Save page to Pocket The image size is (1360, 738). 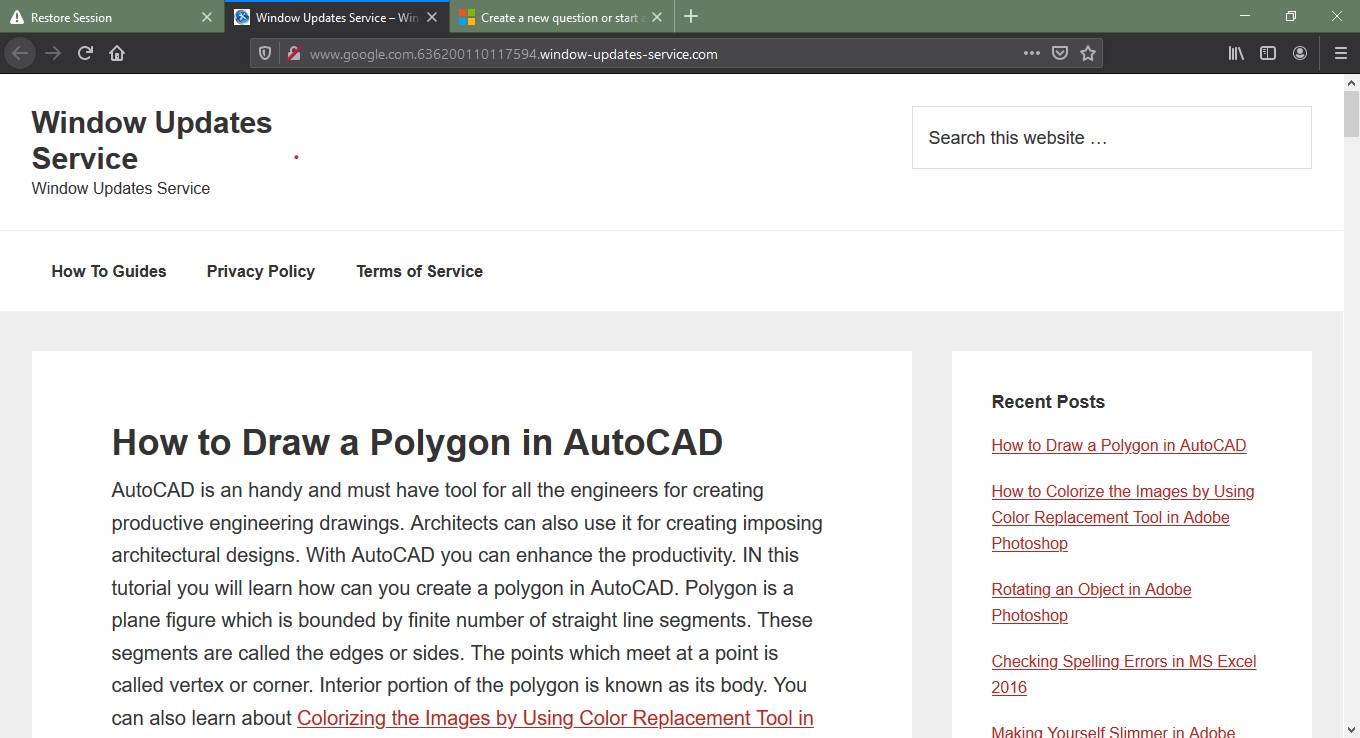pyautogui.click(x=1060, y=54)
